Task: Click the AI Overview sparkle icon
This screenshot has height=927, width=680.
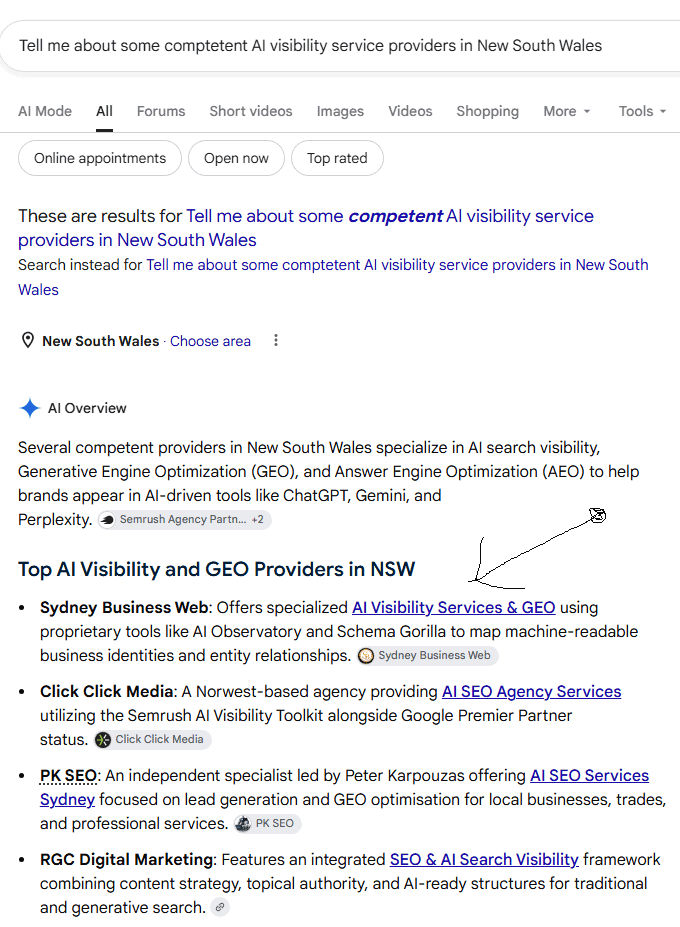Action: pyautogui.click(x=29, y=408)
